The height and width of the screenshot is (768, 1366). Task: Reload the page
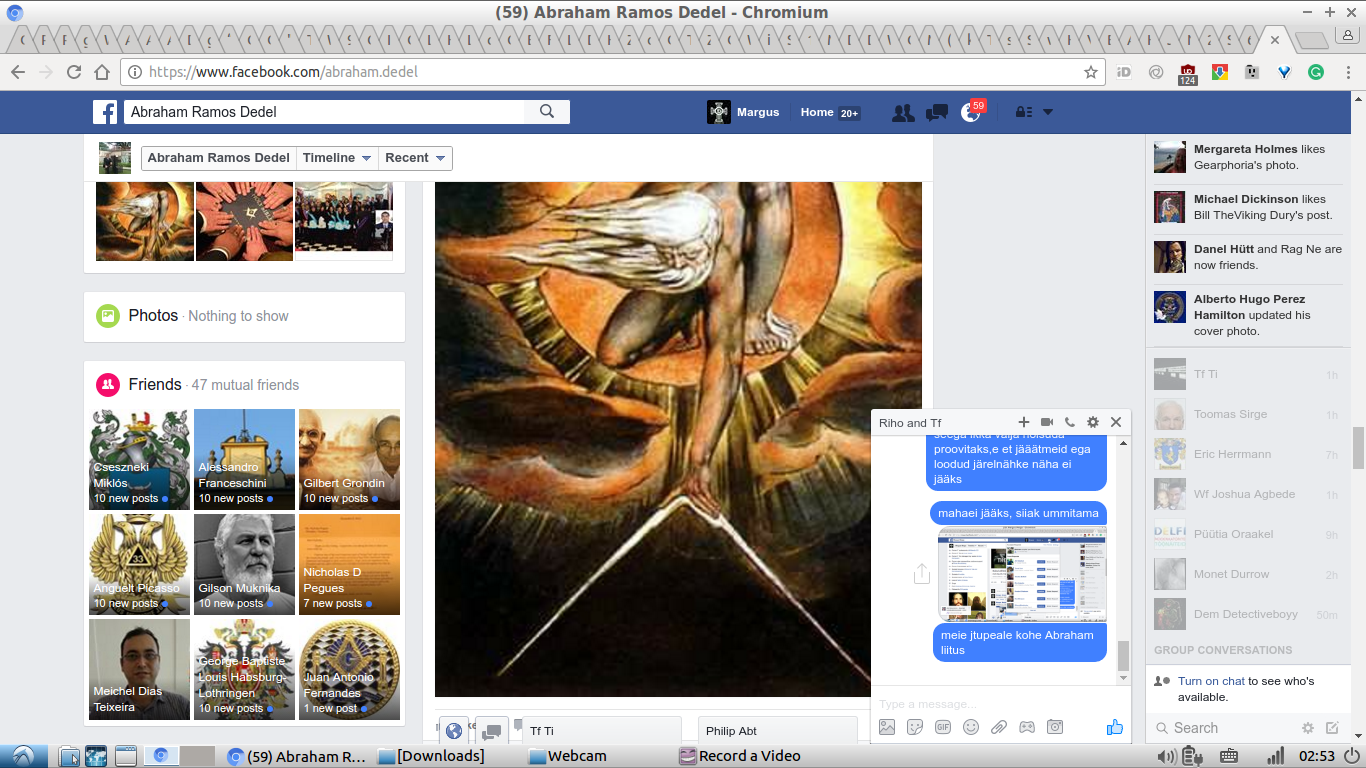(x=74, y=72)
